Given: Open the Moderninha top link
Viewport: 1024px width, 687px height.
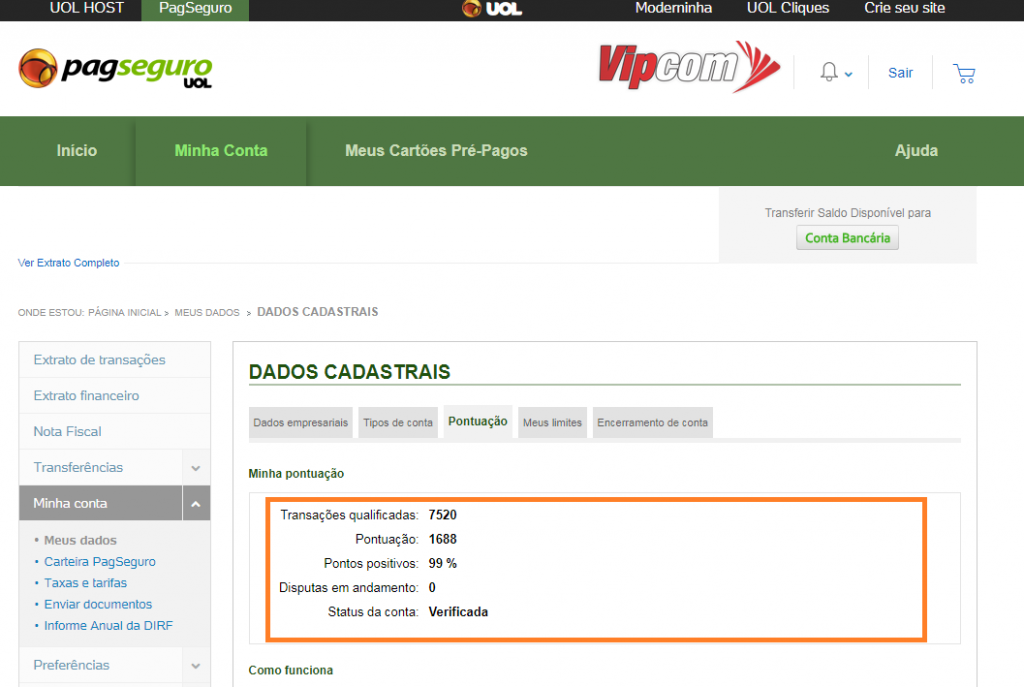Looking at the screenshot, I should click(x=673, y=8).
